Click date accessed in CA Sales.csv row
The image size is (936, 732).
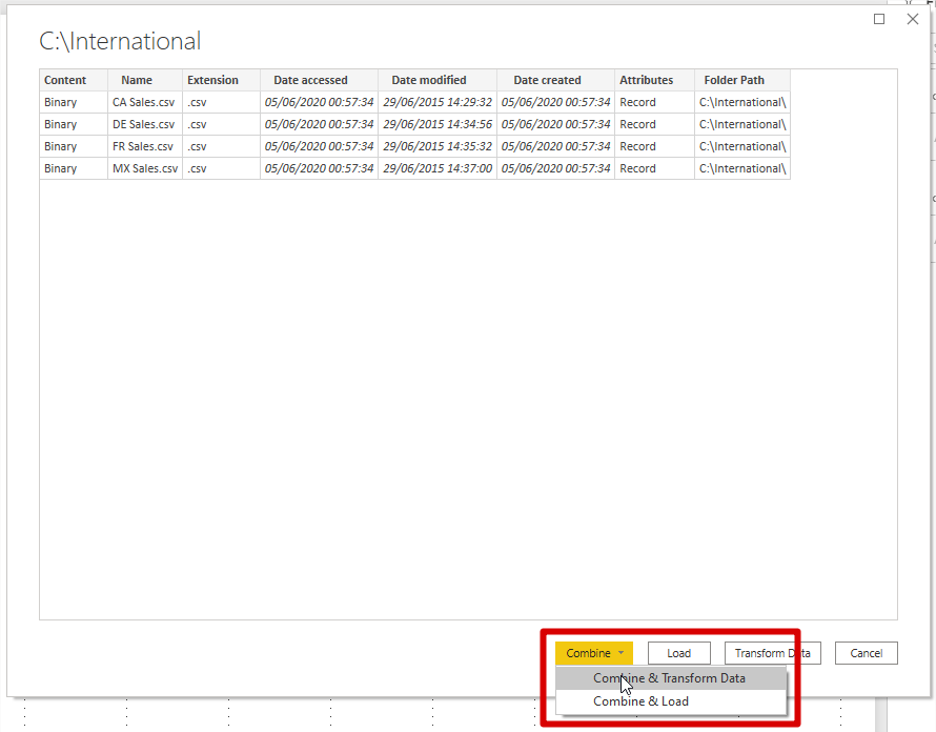[x=319, y=102]
